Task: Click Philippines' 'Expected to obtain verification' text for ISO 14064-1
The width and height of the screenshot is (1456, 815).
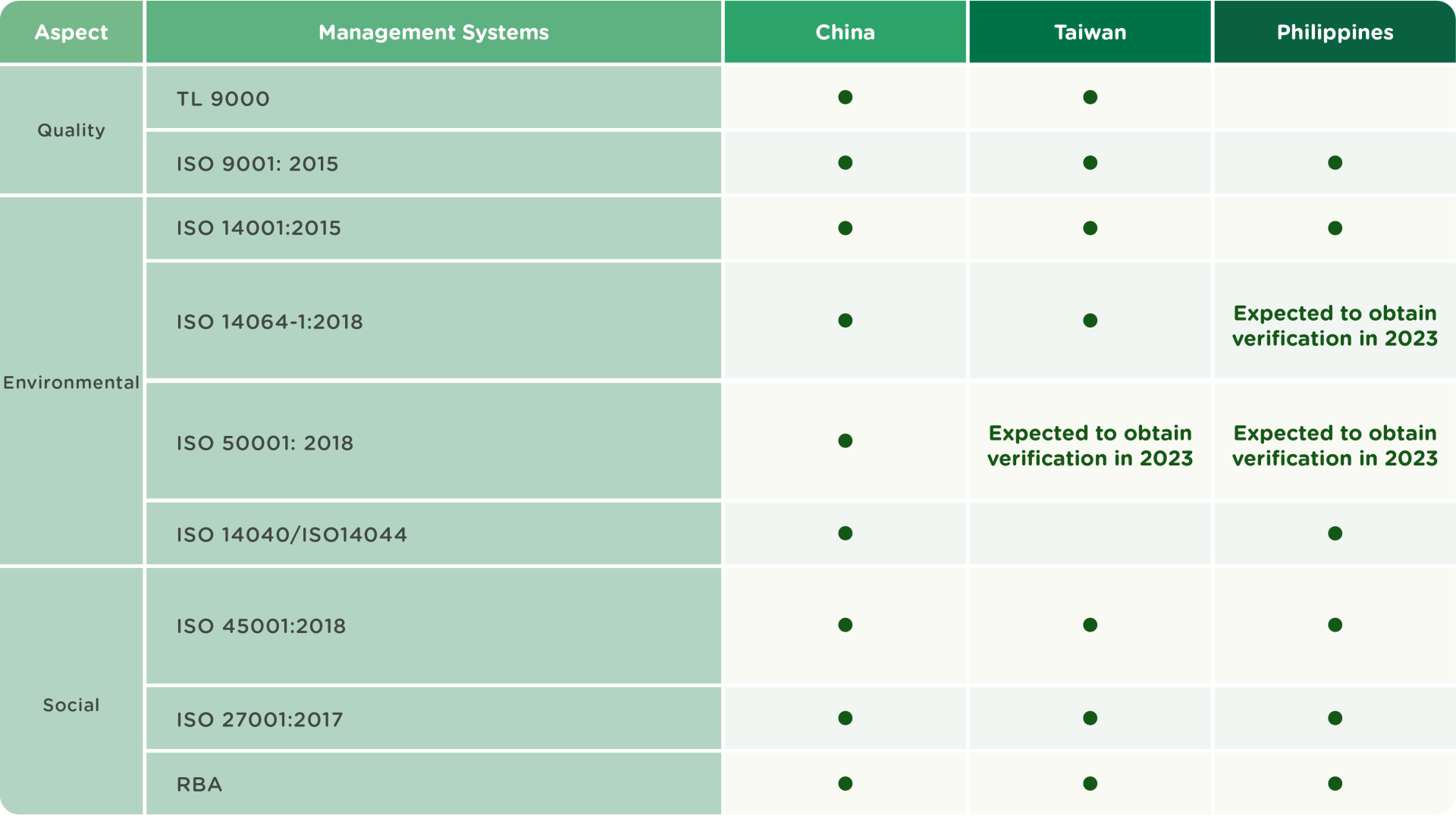Action: click(x=1335, y=325)
